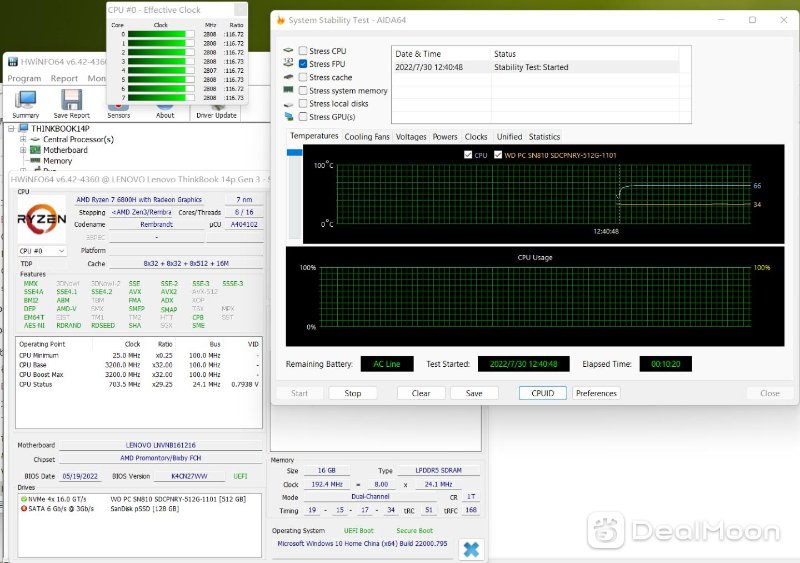Switch to the Unified tab

tap(509, 137)
